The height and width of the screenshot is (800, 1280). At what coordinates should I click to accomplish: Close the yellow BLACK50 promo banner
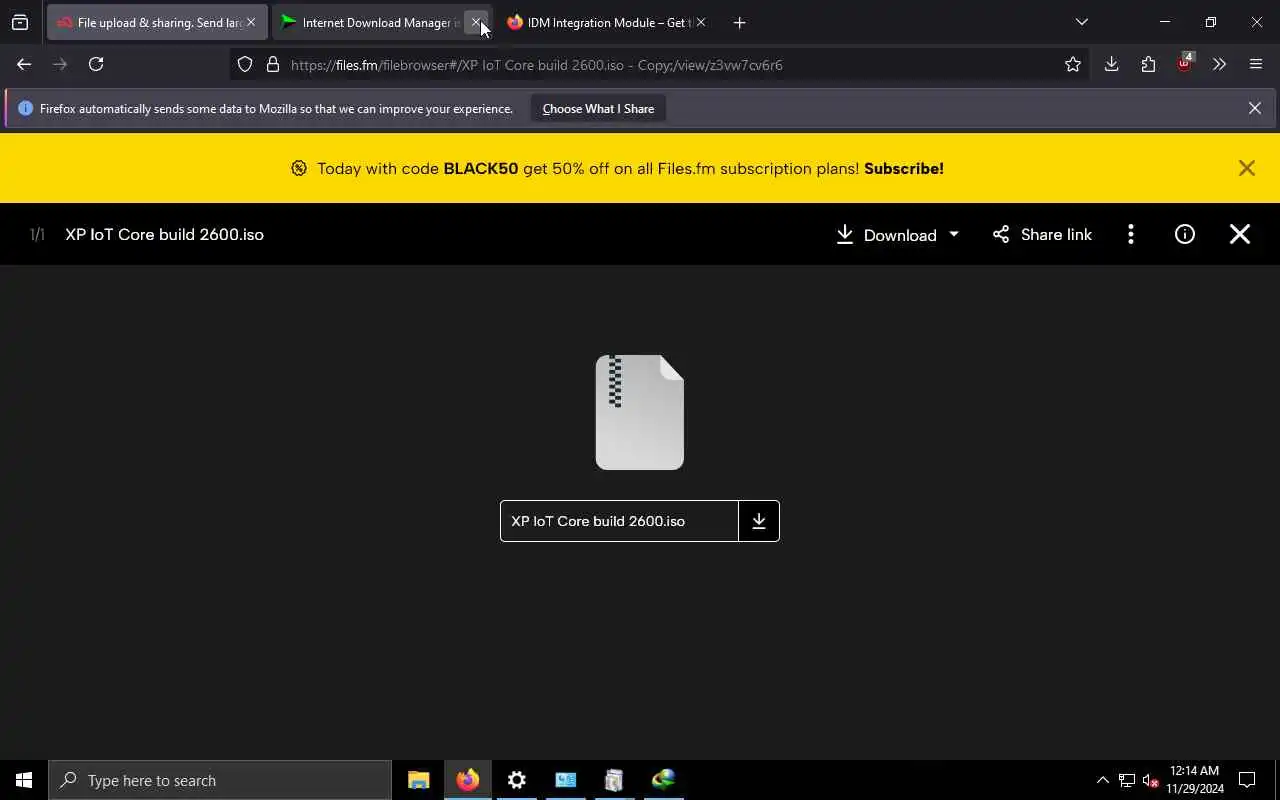click(x=1246, y=168)
